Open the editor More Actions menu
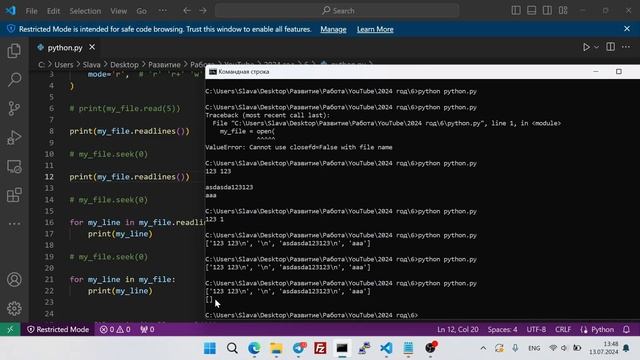The image size is (640, 360). pos(626,47)
